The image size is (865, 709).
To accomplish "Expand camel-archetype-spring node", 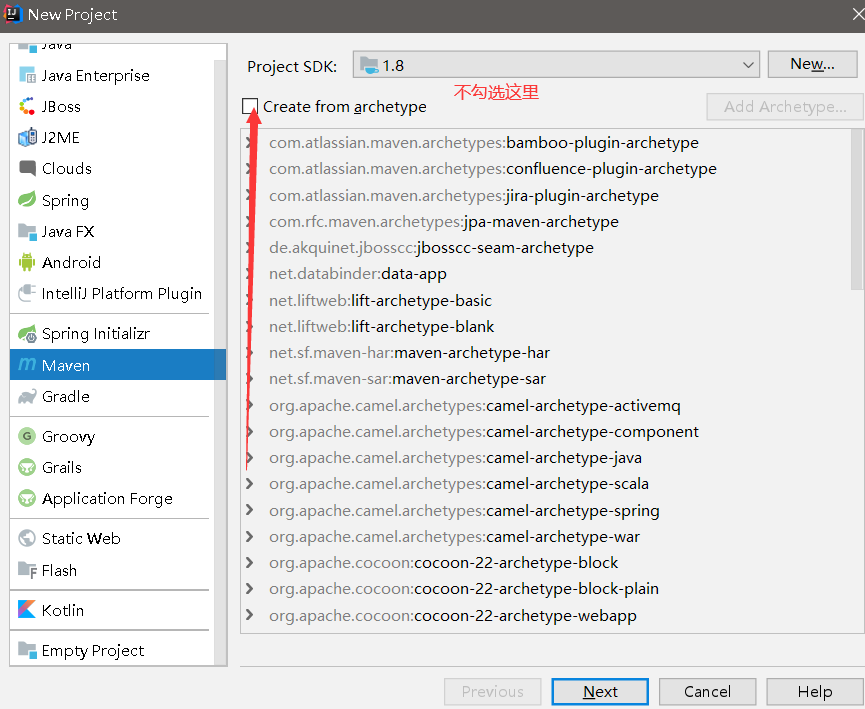I will (249, 510).
